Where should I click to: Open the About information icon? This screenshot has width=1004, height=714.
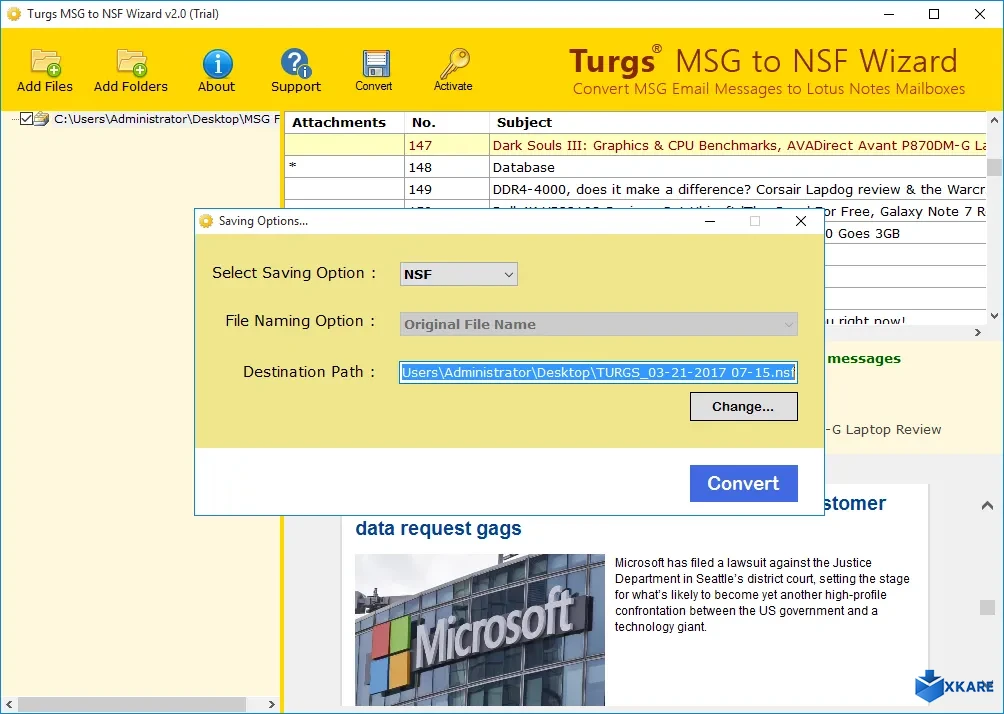point(217,64)
